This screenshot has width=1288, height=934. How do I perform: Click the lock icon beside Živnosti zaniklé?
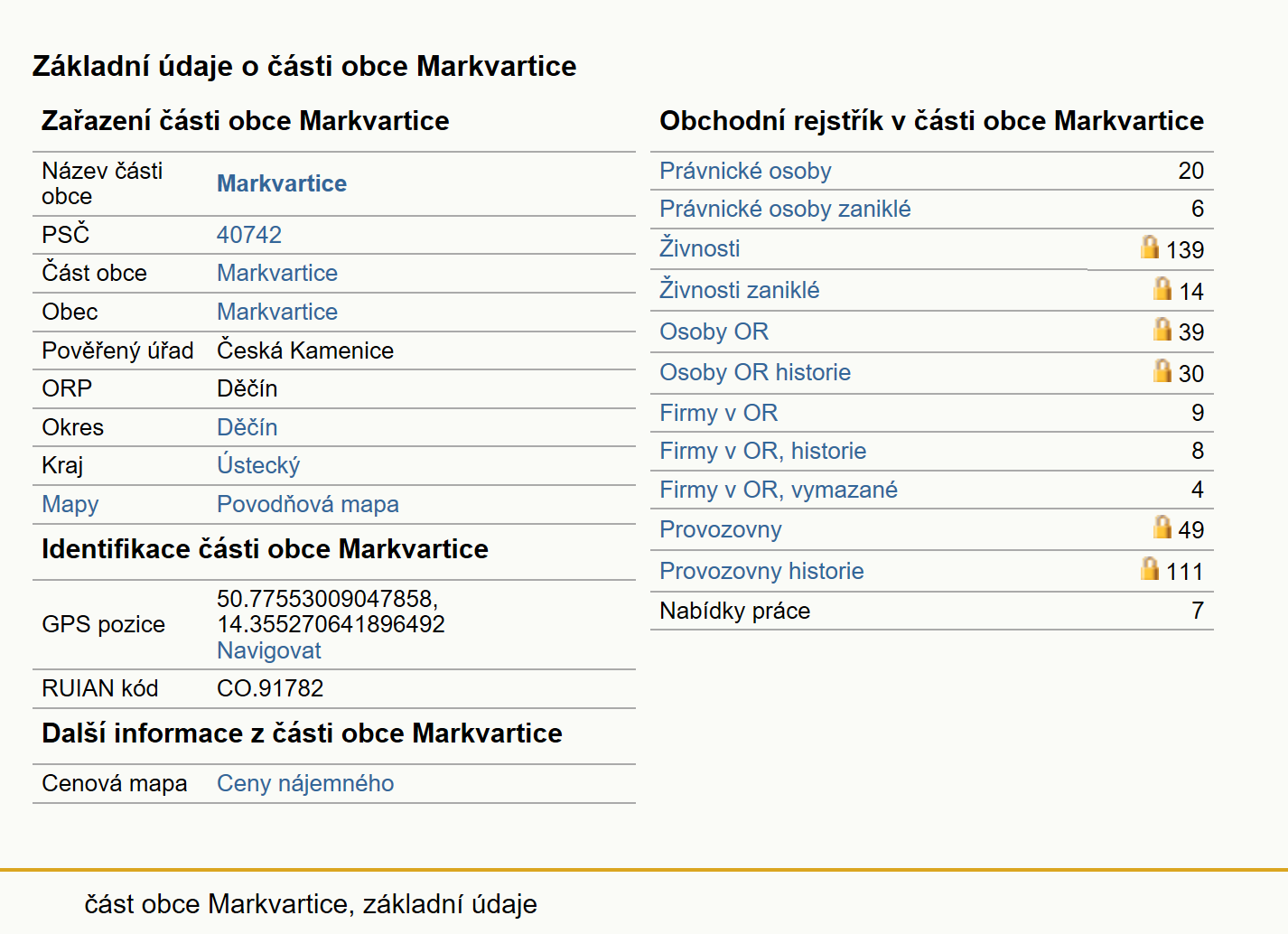click(1162, 288)
